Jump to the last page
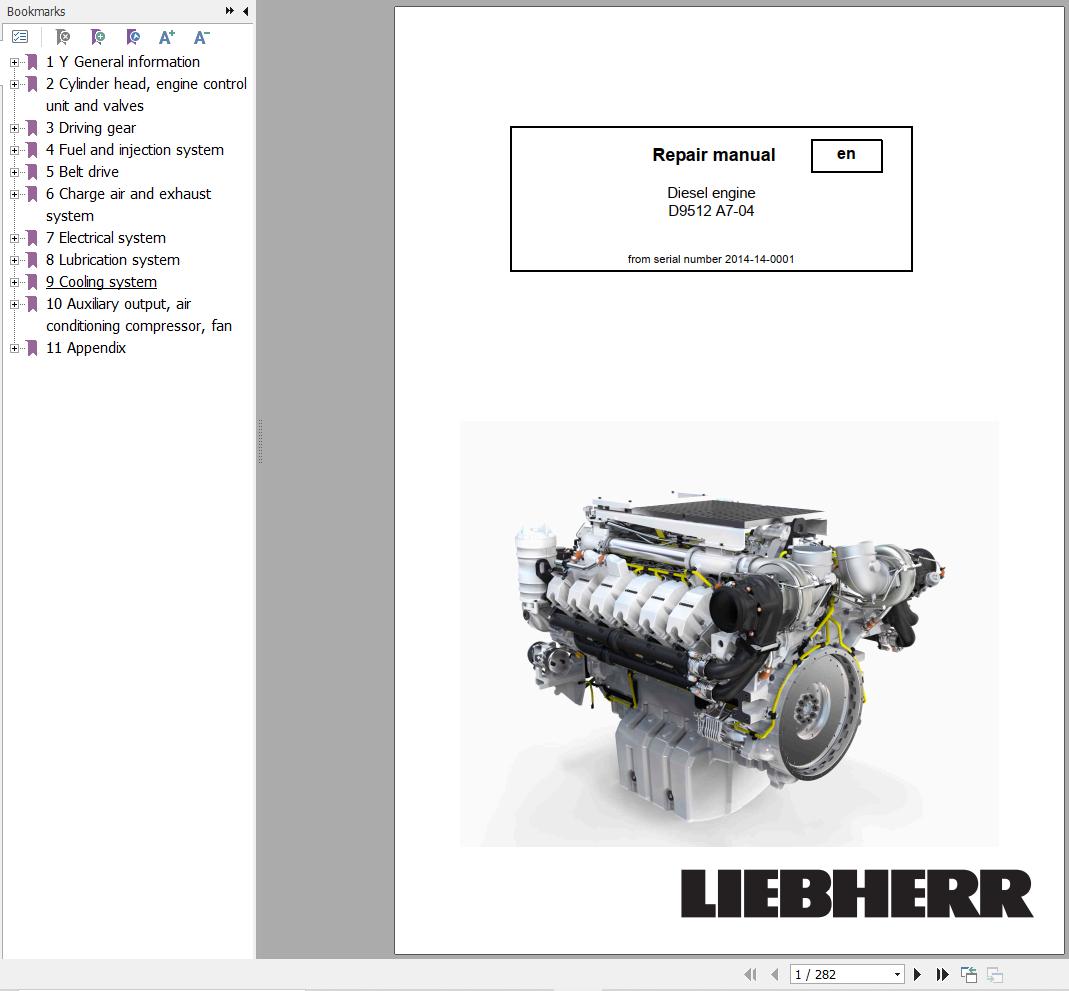The image size is (1069, 991). (x=942, y=975)
